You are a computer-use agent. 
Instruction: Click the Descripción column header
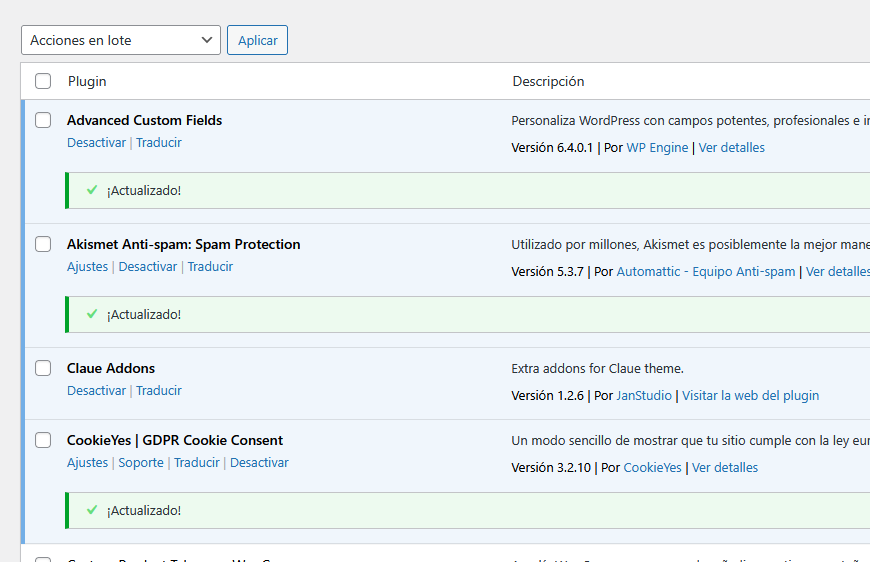point(548,82)
